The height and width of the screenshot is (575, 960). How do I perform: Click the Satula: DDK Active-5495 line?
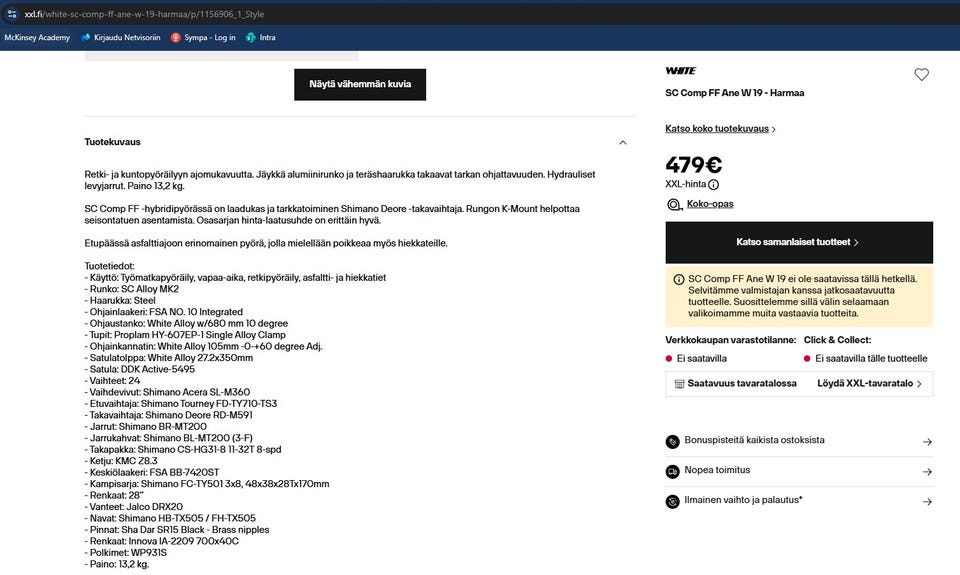click(140, 369)
